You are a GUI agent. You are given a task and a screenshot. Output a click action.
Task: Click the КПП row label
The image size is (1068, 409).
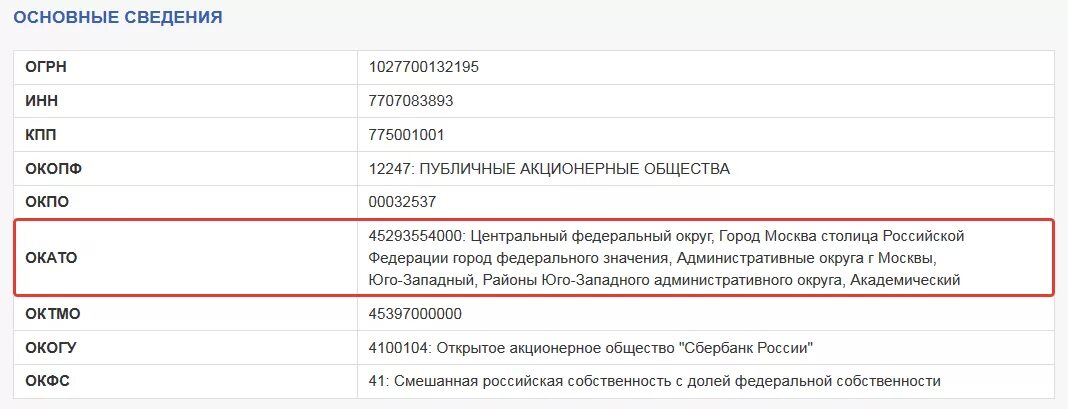(x=41, y=135)
